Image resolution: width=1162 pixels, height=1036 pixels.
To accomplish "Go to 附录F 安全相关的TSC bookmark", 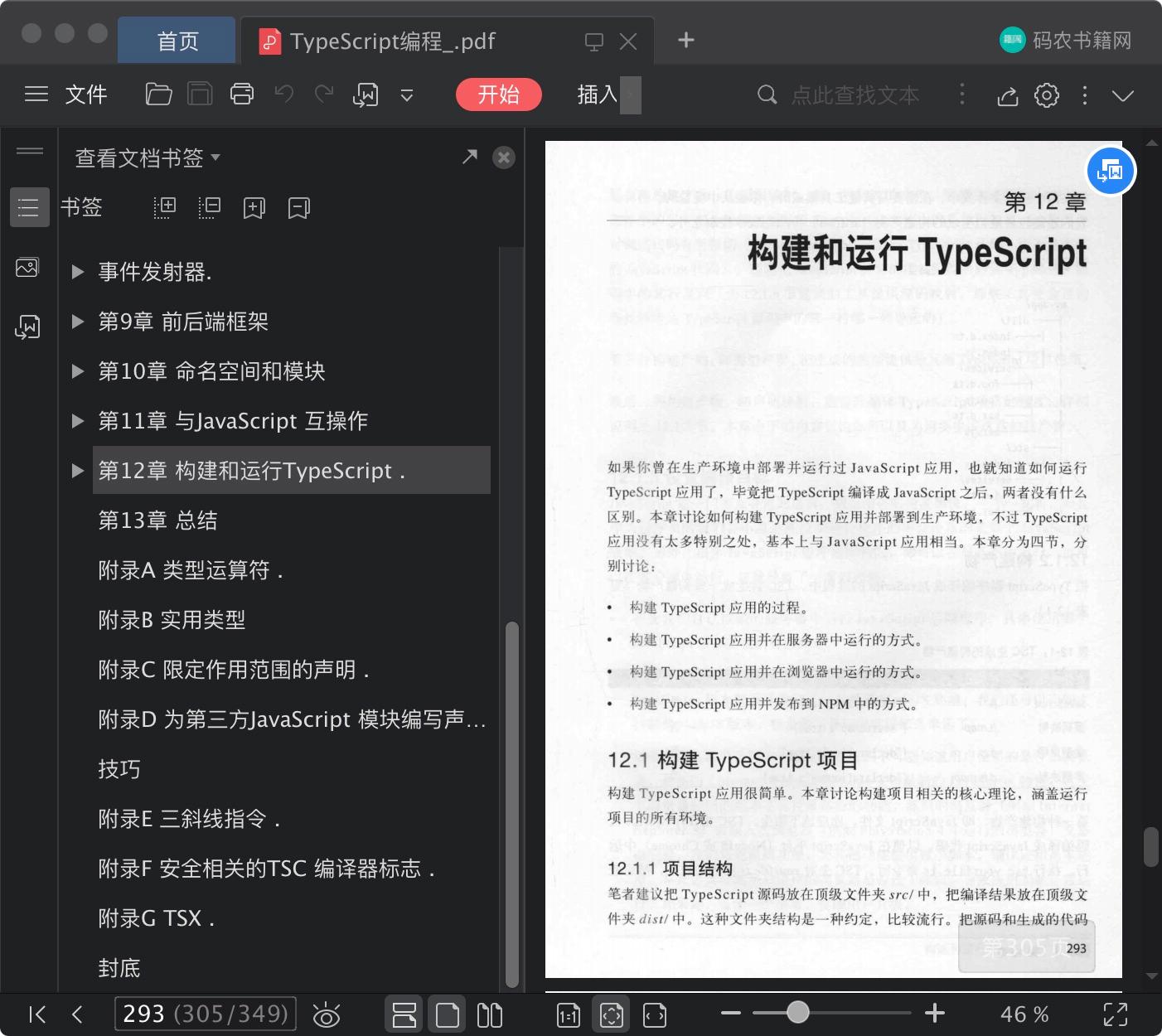I will [266, 869].
